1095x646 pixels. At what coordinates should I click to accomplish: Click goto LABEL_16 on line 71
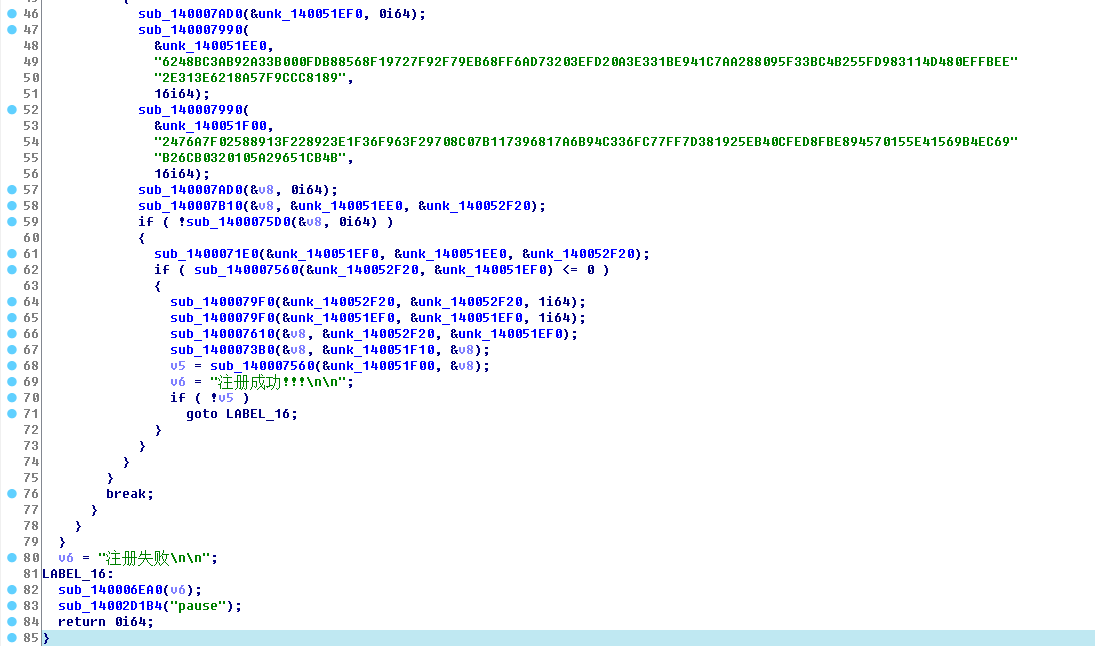[242, 413]
